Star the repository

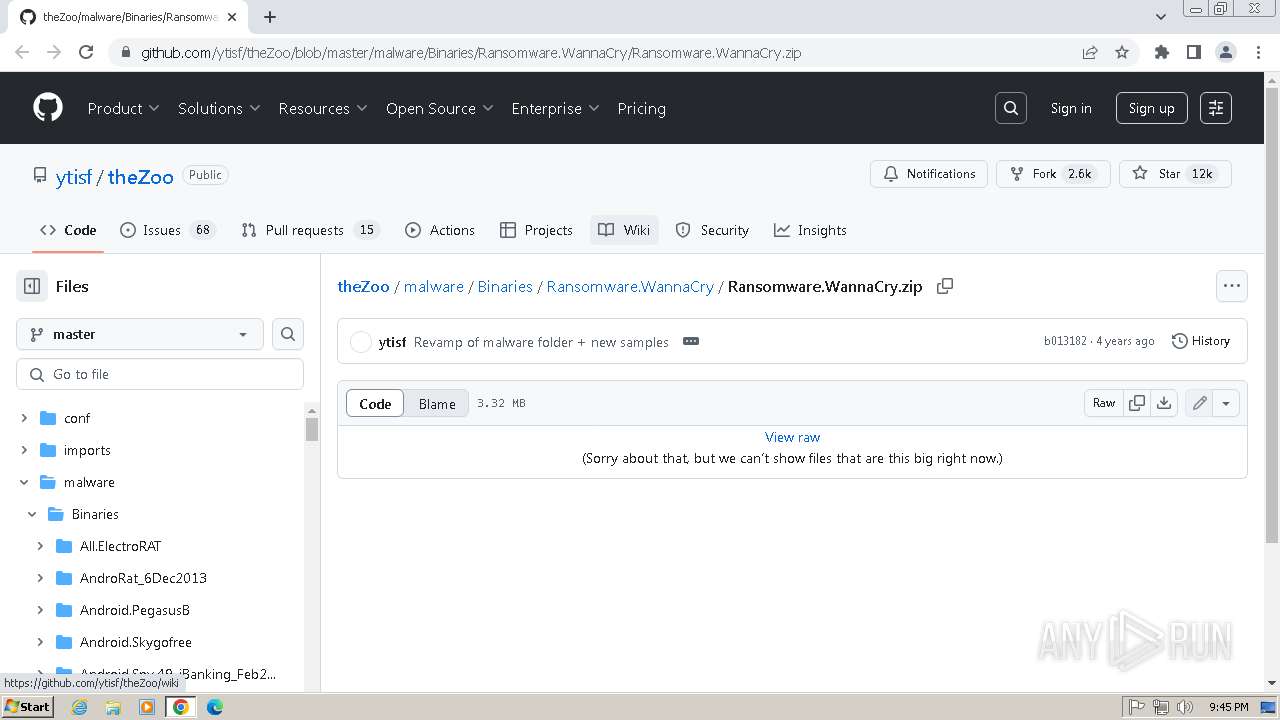[1175, 174]
